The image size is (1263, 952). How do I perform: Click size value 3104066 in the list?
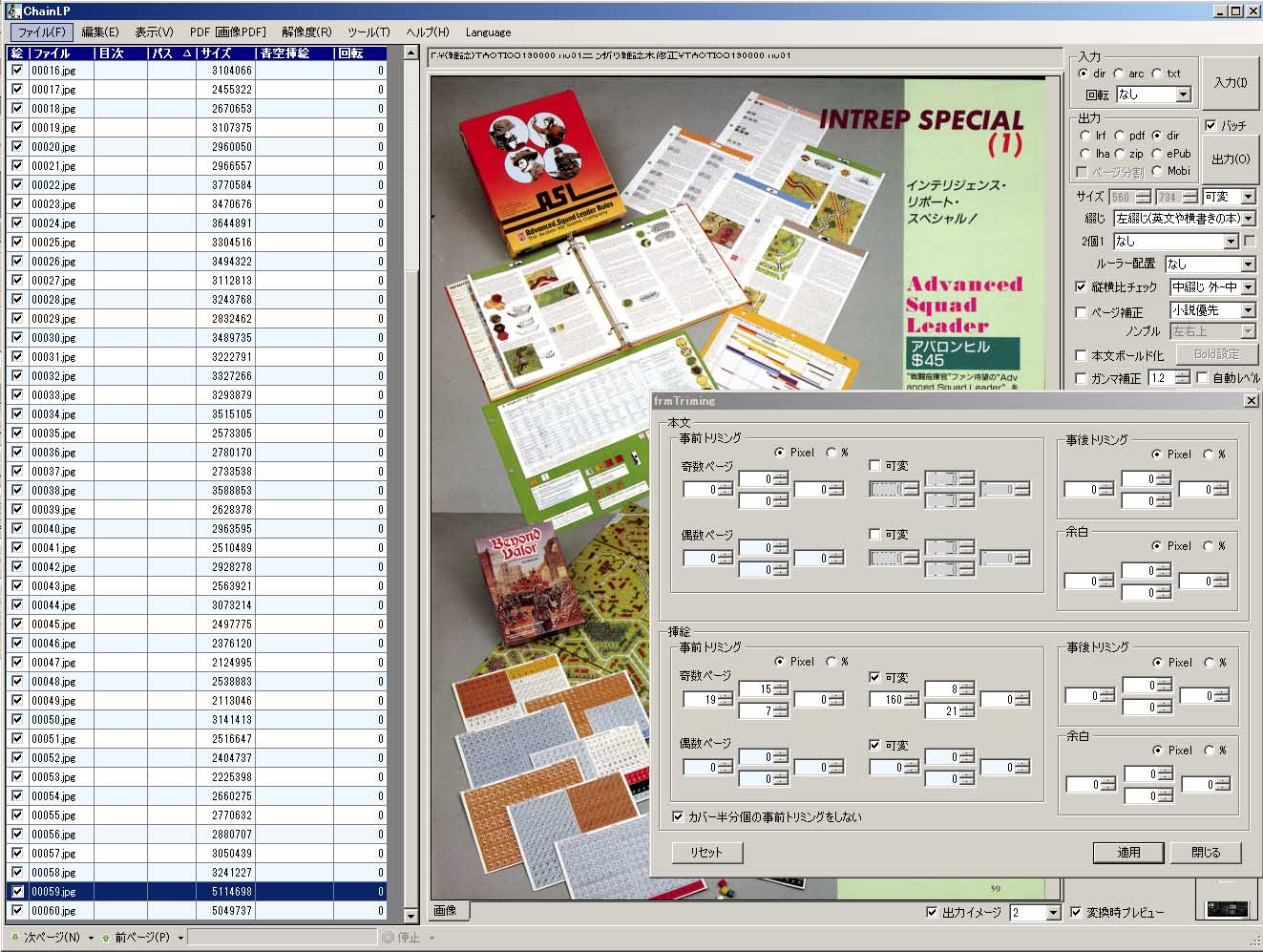click(x=232, y=70)
